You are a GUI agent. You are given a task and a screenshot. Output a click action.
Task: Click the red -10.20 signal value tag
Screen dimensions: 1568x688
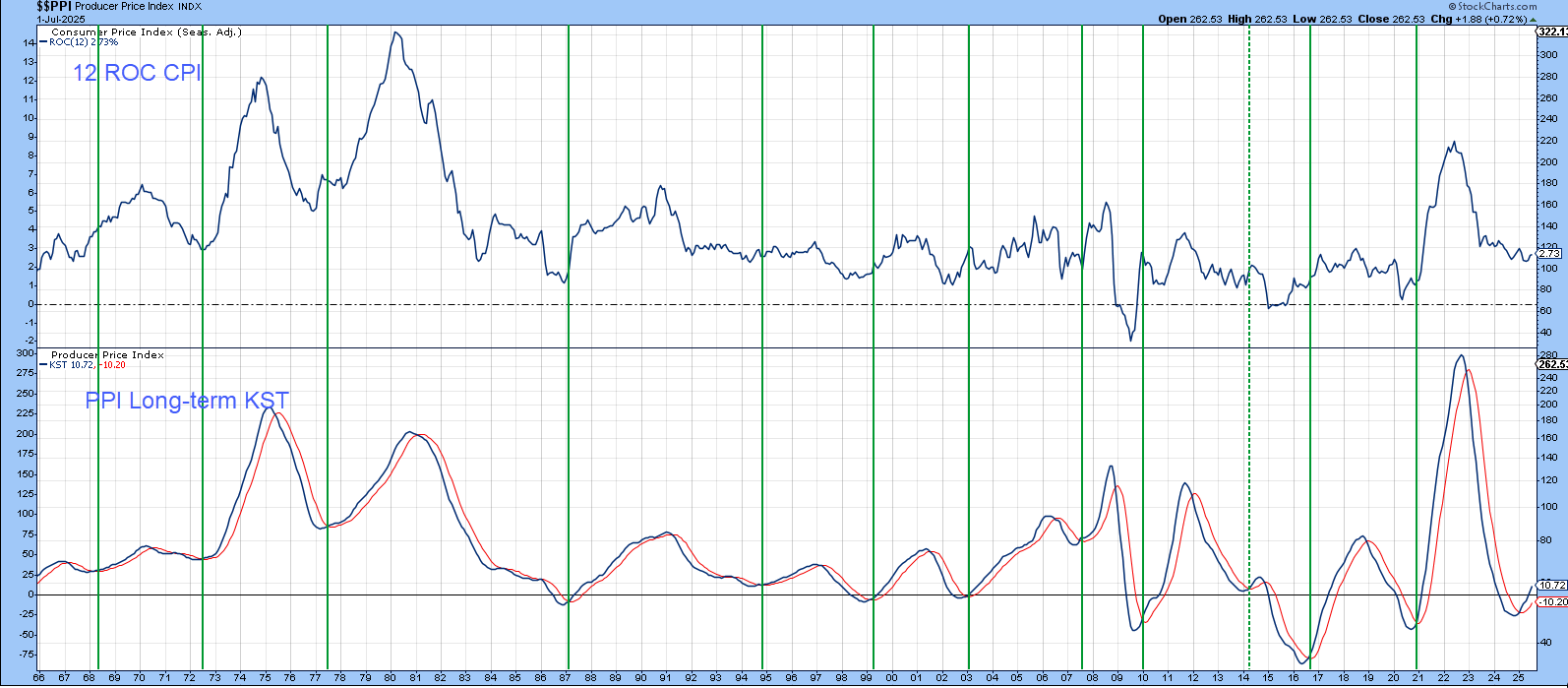pos(1552,601)
